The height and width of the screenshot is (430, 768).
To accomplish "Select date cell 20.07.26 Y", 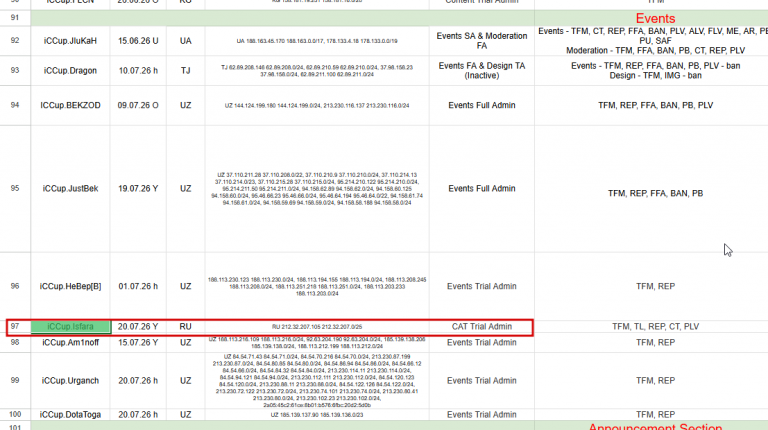I will click(x=138, y=327).
